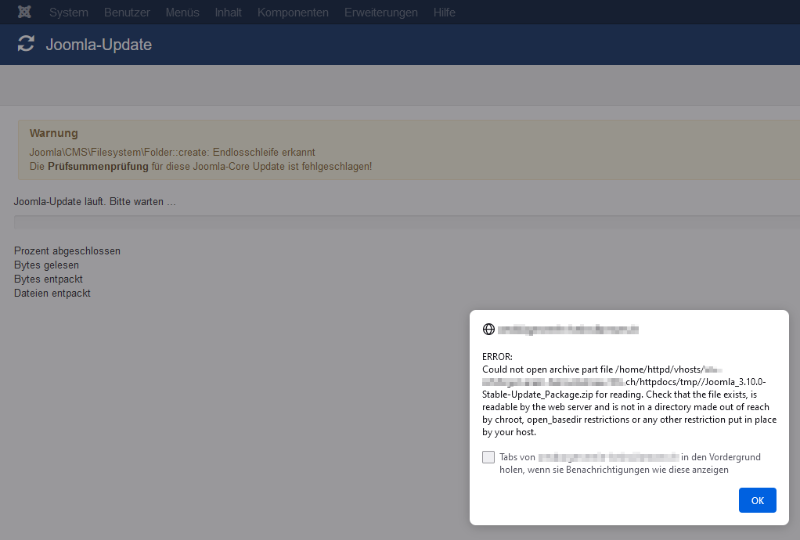The image size is (800, 540).
Task: Confirm the error dialog with OK
Action: 757,500
